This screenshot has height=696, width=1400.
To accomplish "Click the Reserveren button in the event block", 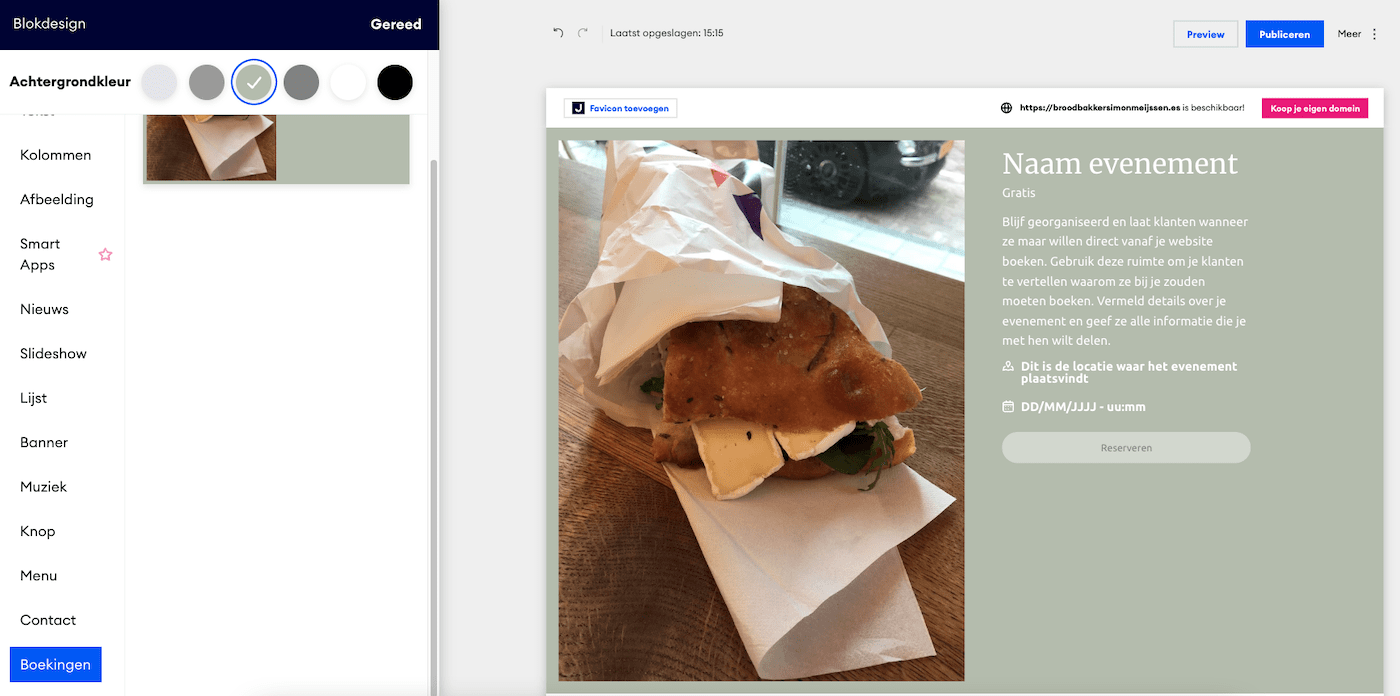I will (1126, 448).
